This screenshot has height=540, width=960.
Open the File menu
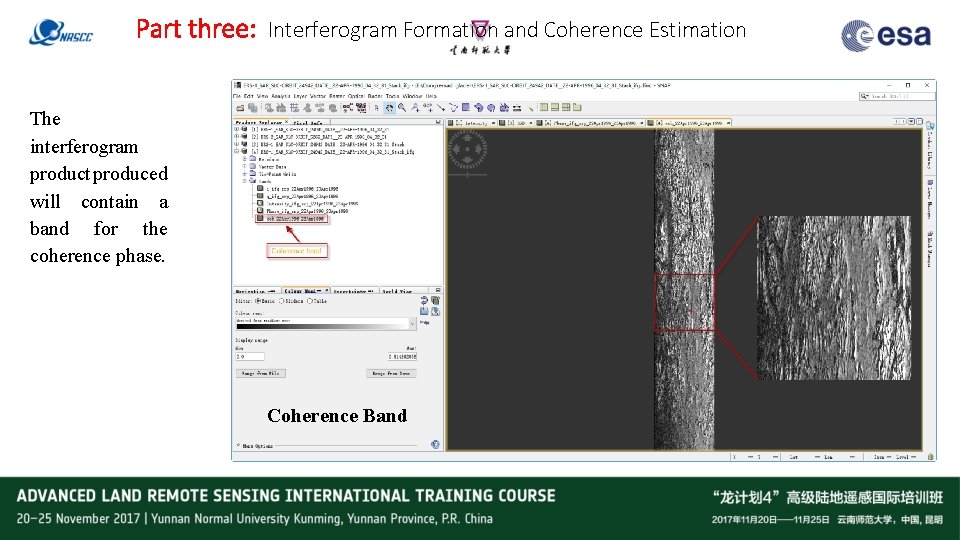[237, 96]
